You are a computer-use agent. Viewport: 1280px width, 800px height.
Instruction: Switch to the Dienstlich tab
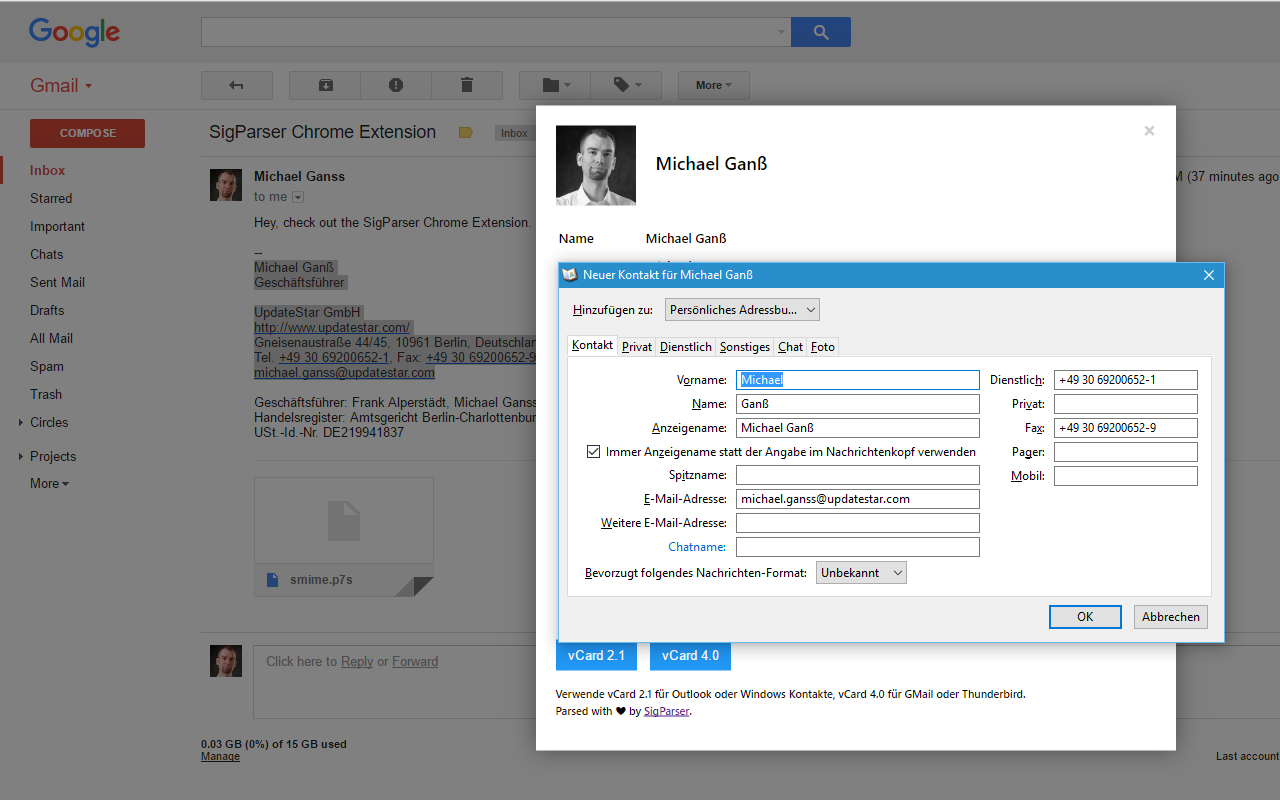tap(685, 346)
